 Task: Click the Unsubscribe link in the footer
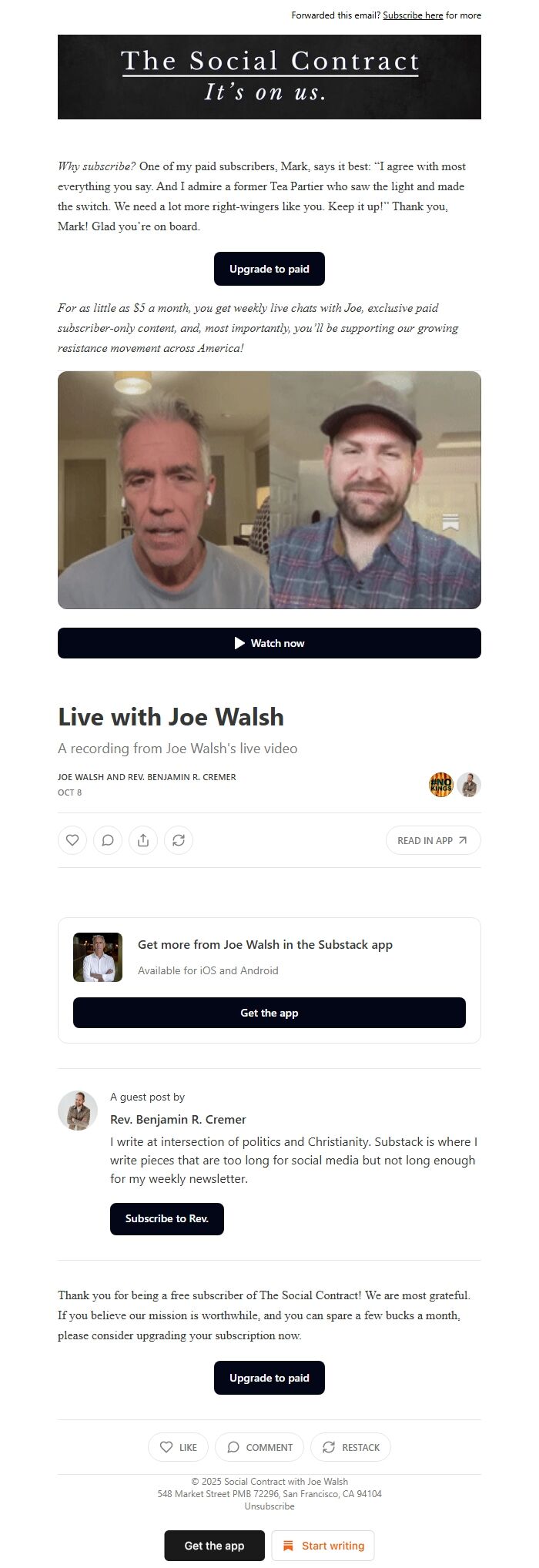pyautogui.click(x=269, y=1506)
